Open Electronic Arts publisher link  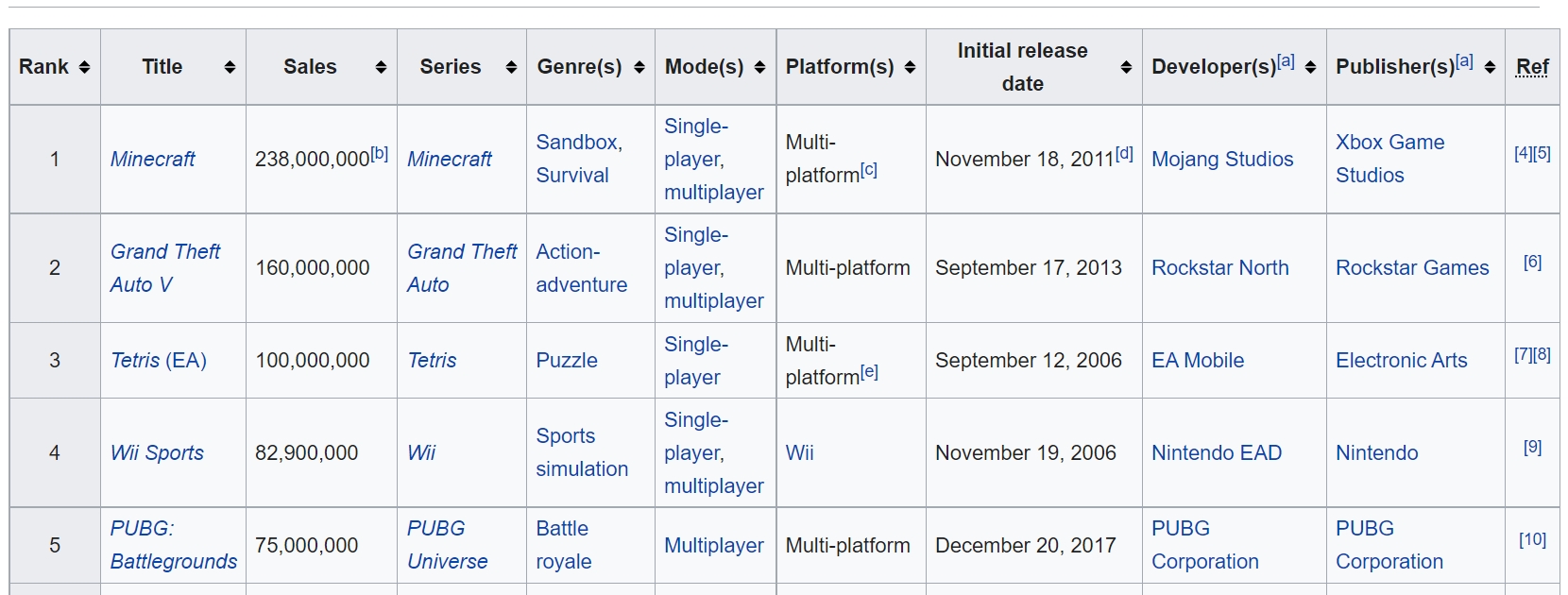1401,360
